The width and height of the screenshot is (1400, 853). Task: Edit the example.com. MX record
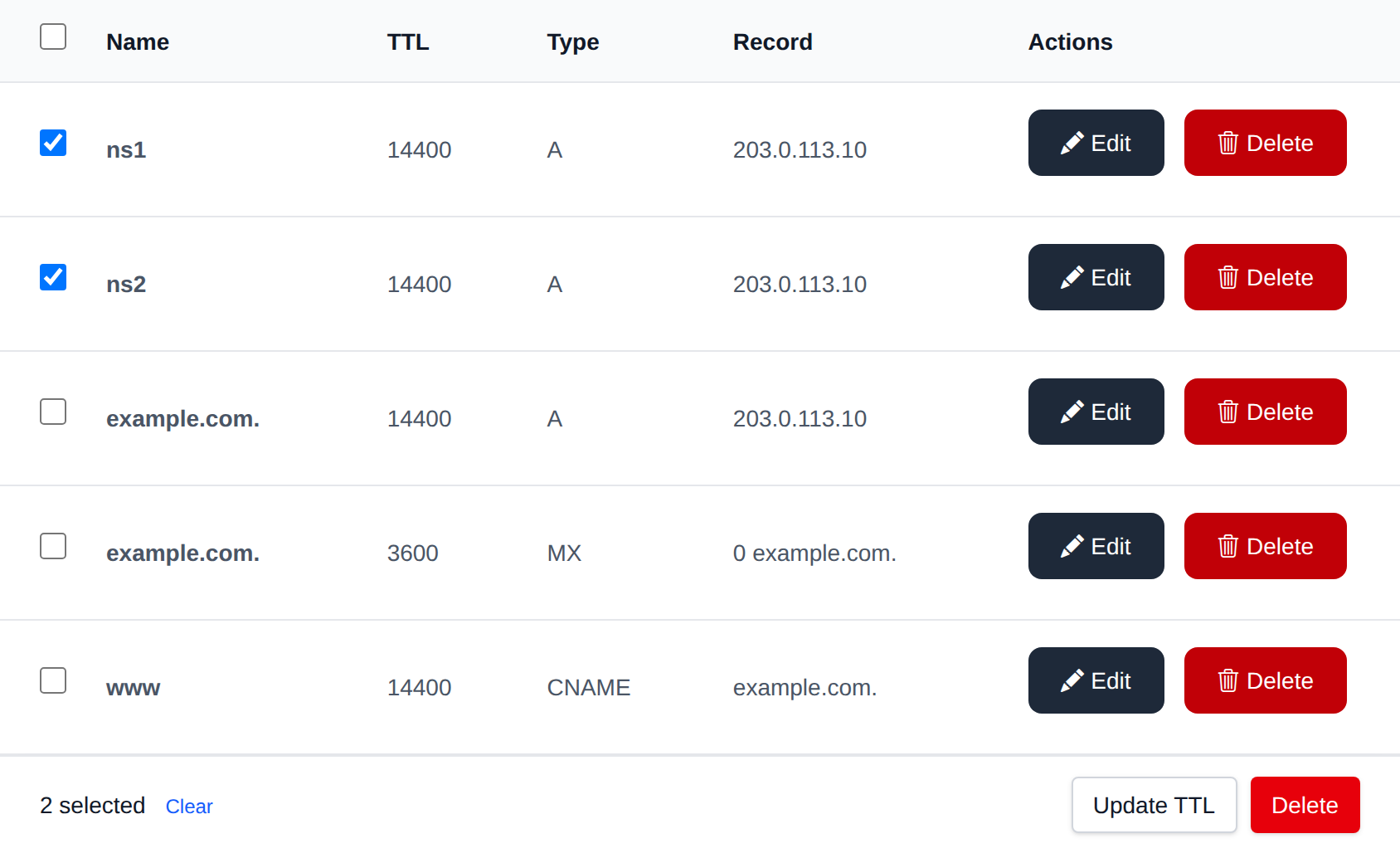[x=1096, y=546]
